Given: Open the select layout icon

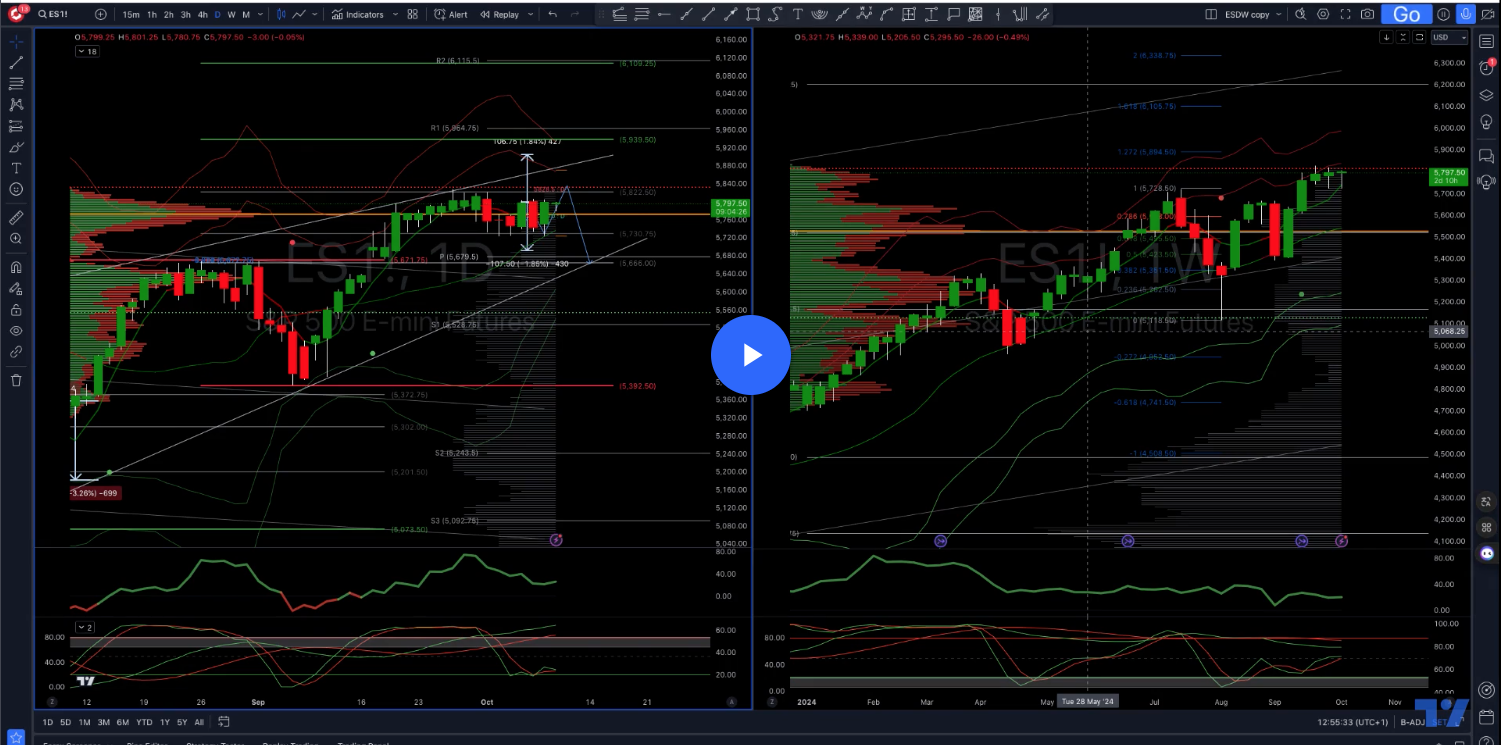Looking at the screenshot, I should pos(1212,14).
